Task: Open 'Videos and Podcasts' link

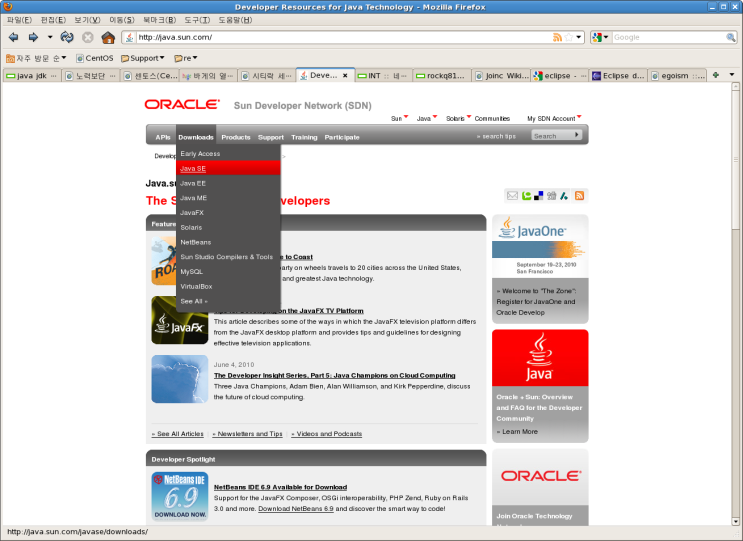Action: [326, 433]
